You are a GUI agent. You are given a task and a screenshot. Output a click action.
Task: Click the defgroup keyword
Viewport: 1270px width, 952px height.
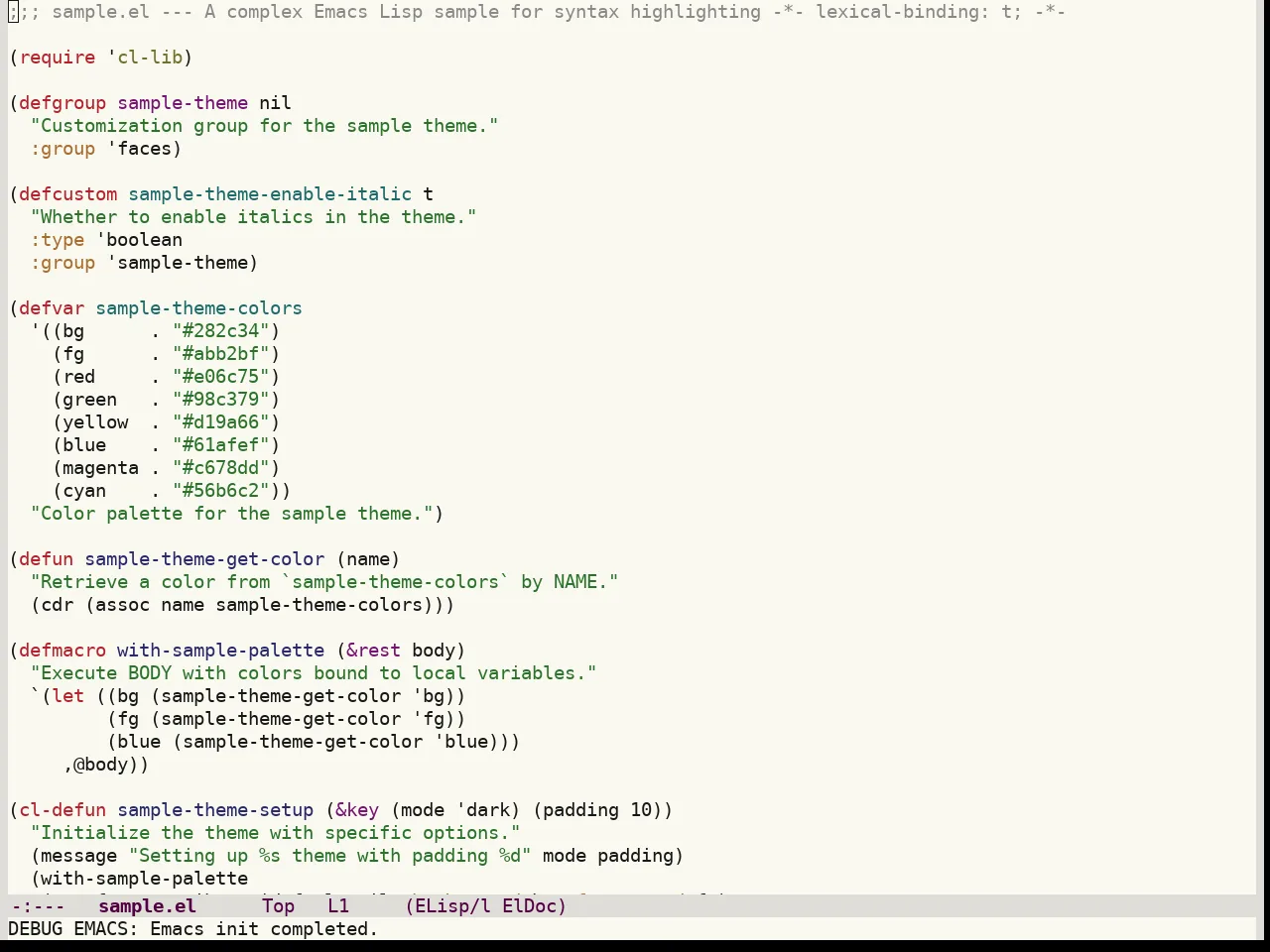tap(63, 103)
